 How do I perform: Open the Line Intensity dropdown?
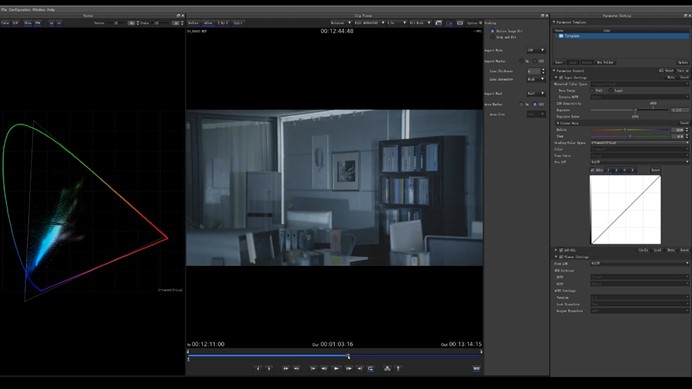[536, 79]
